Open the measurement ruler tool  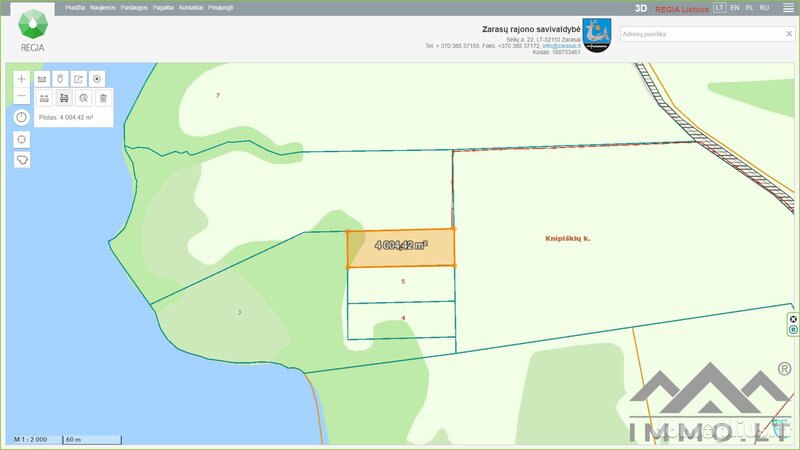pos(42,79)
